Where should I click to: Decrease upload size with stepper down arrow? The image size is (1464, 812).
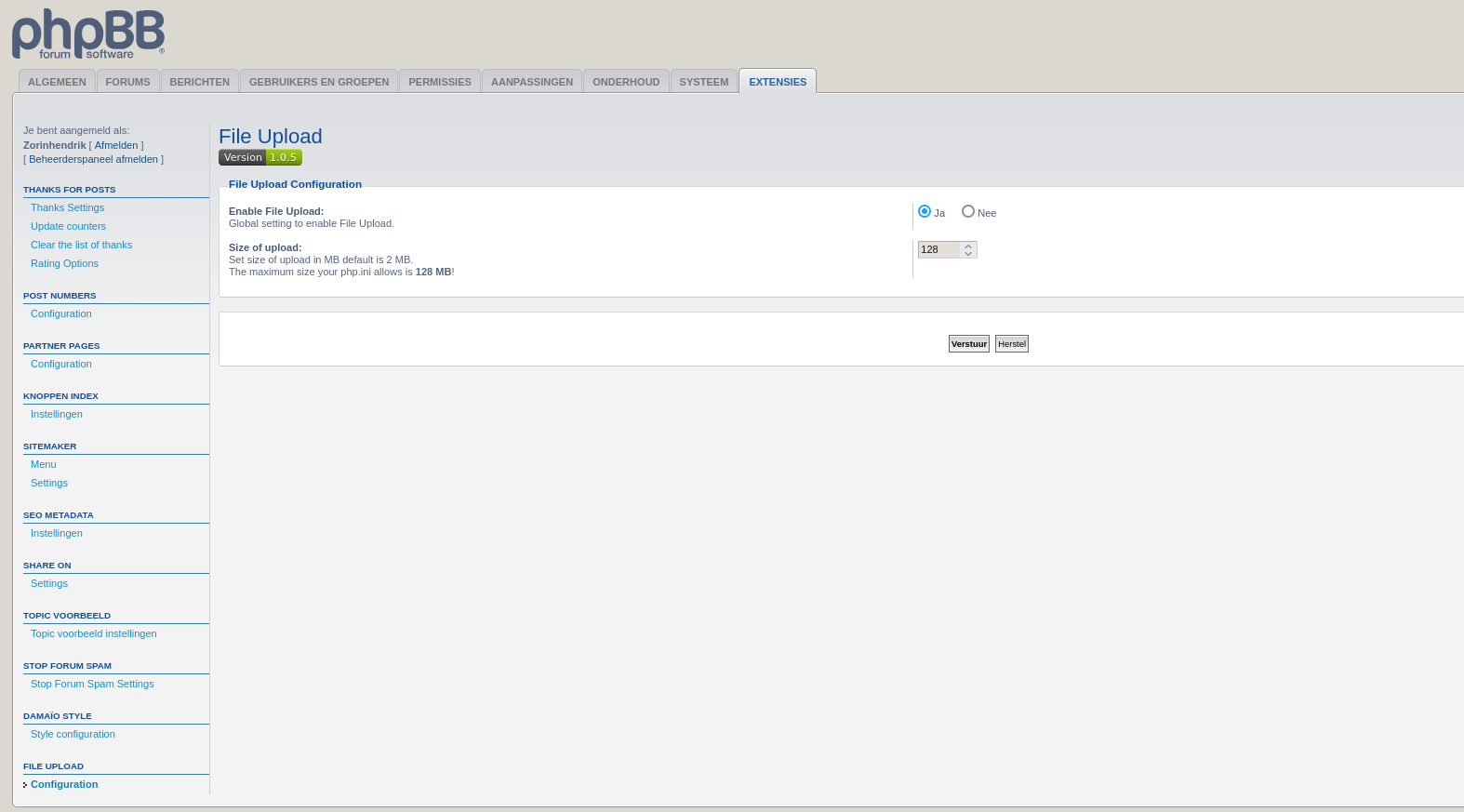(968, 254)
